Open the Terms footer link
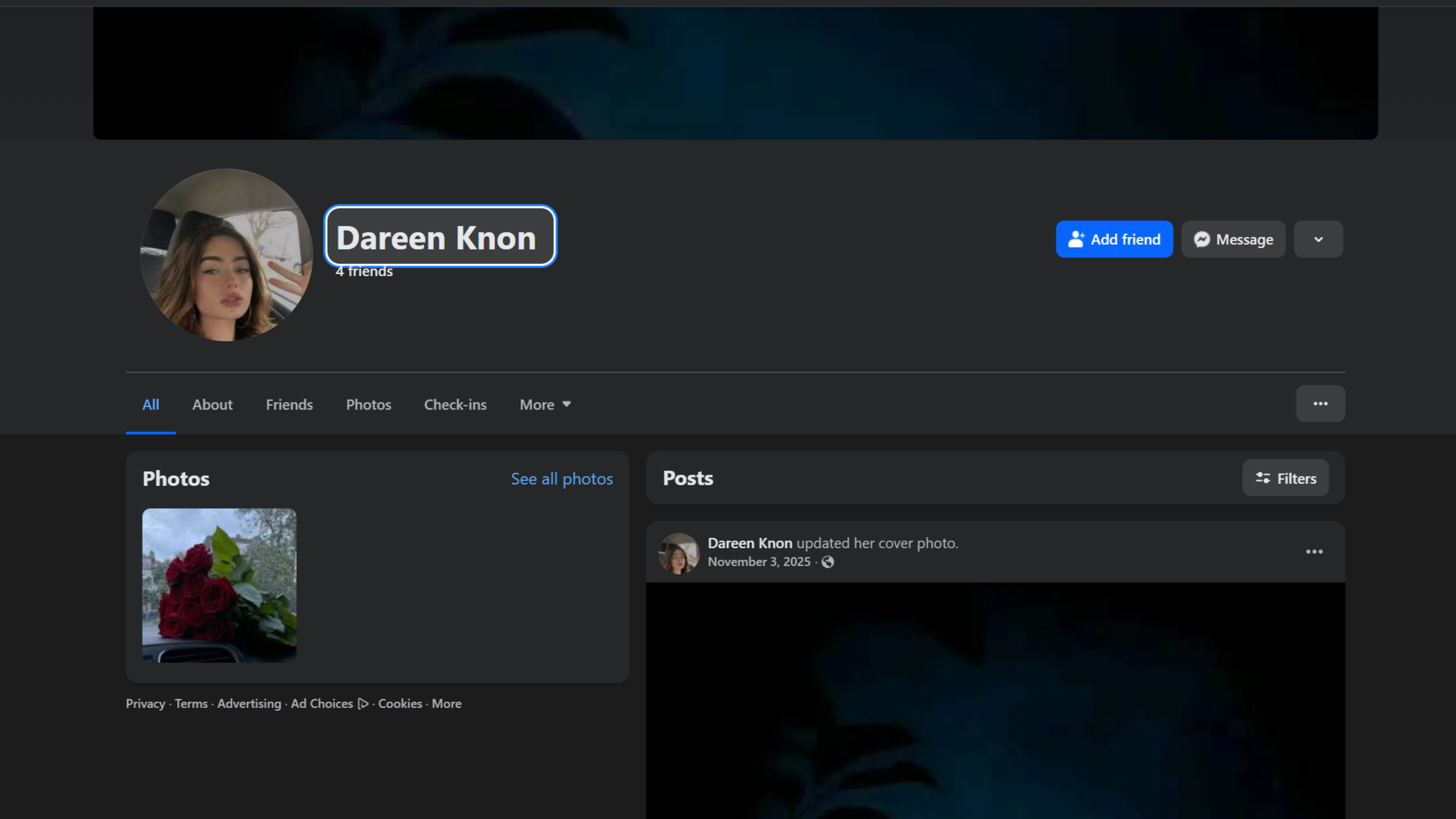The width and height of the screenshot is (1456, 819). [x=191, y=704]
